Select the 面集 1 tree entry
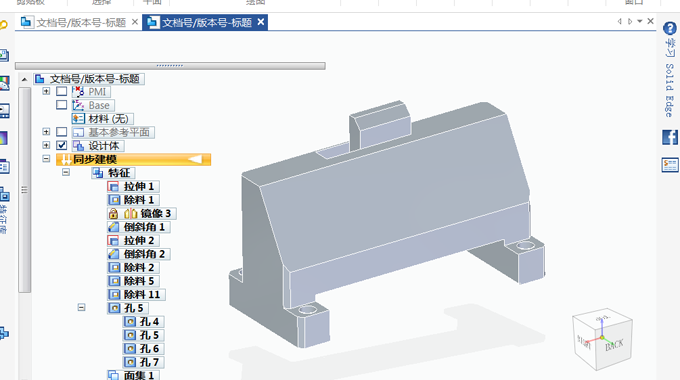680x380 pixels. (134, 375)
